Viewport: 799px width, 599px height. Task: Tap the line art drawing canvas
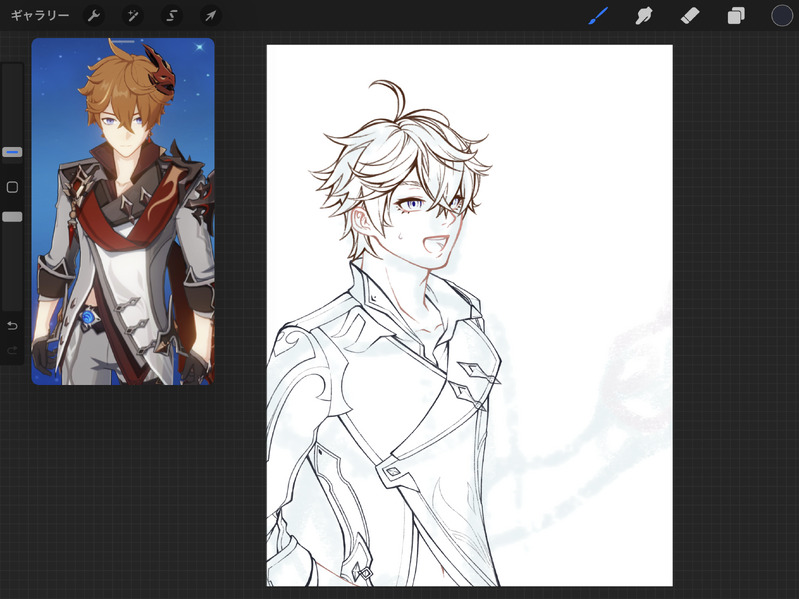click(469, 315)
